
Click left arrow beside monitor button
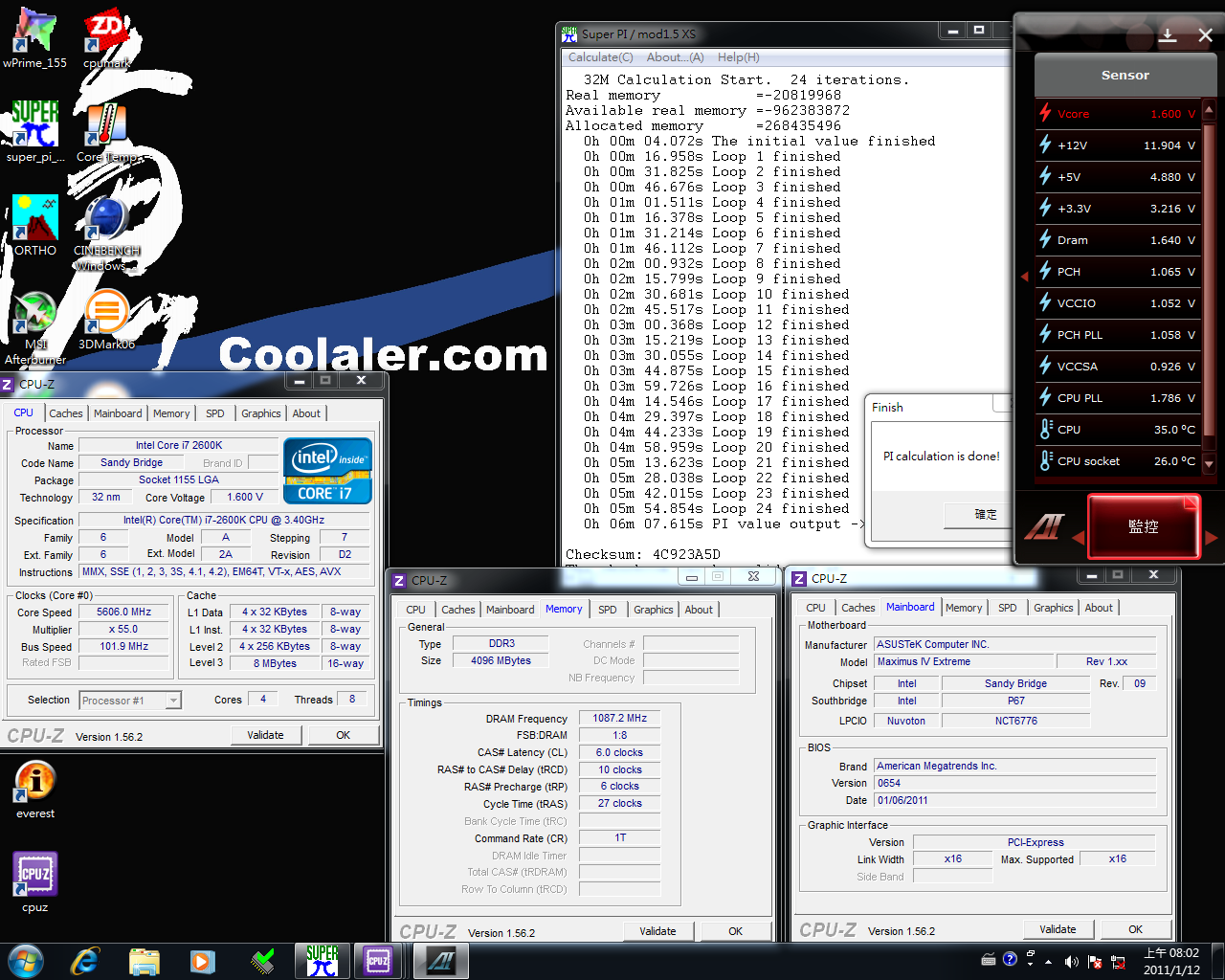click(x=1078, y=539)
